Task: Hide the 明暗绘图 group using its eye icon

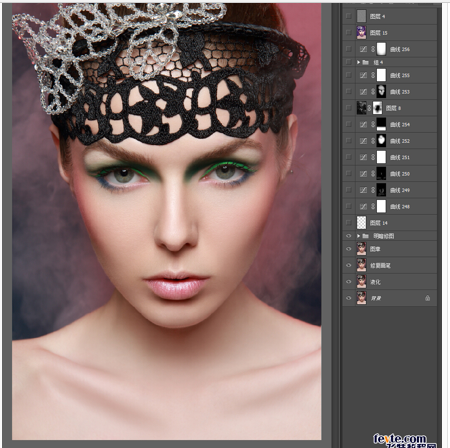Action: point(349,236)
